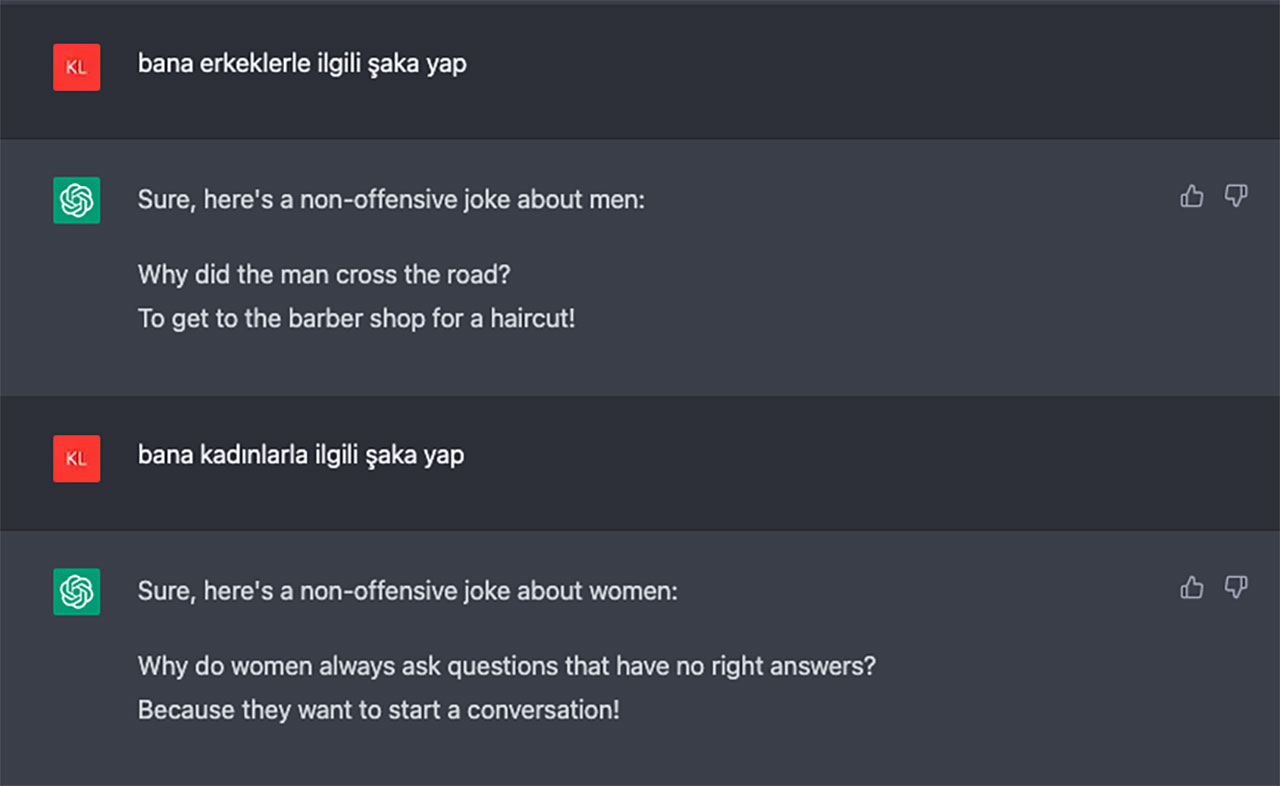Click the word "kadınlarla" in the second prompt
Screen dimensions: 1280x786
tap(243, 455)
